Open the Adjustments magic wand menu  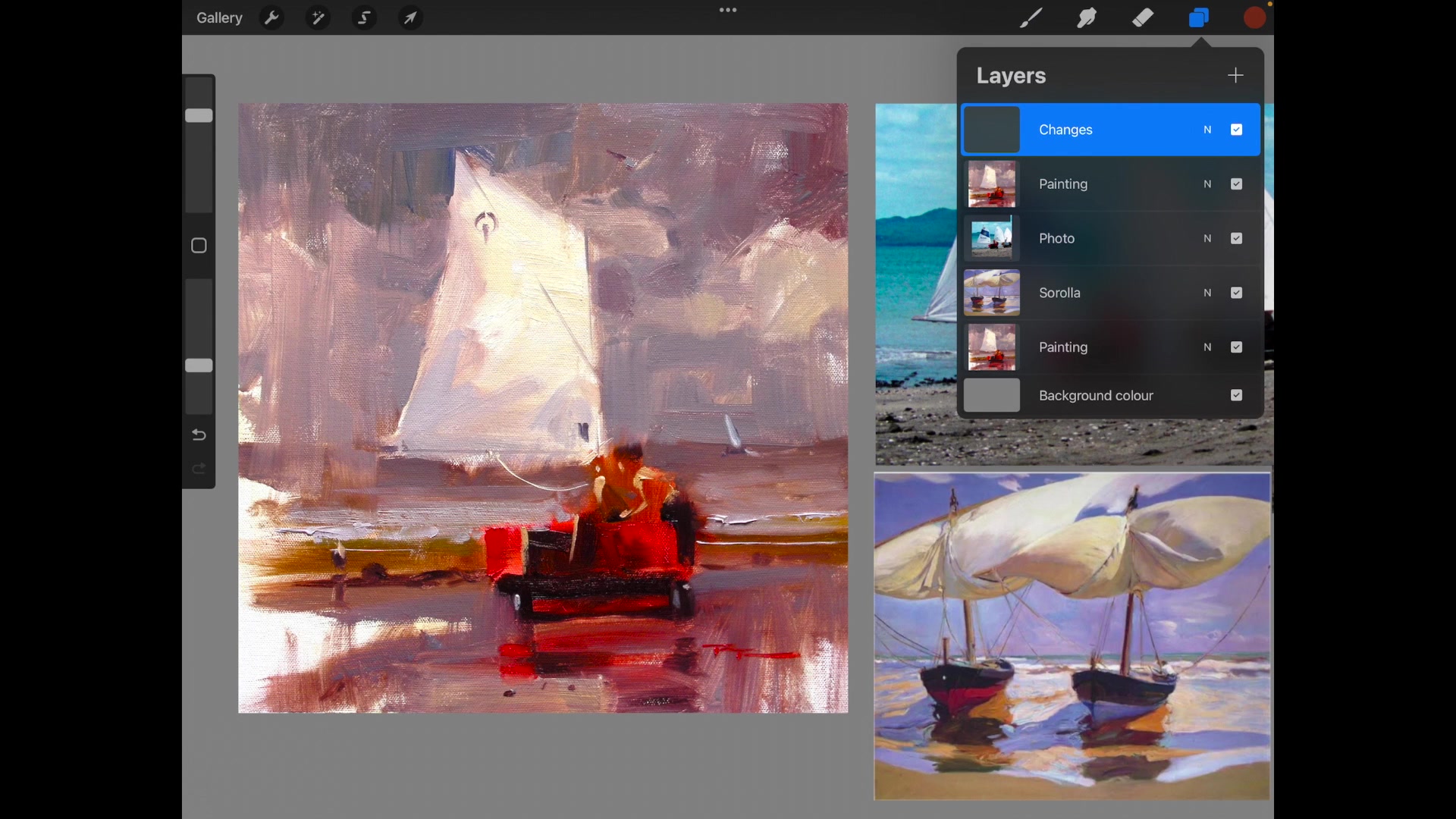pyautogui.click(x=318, y=17)
